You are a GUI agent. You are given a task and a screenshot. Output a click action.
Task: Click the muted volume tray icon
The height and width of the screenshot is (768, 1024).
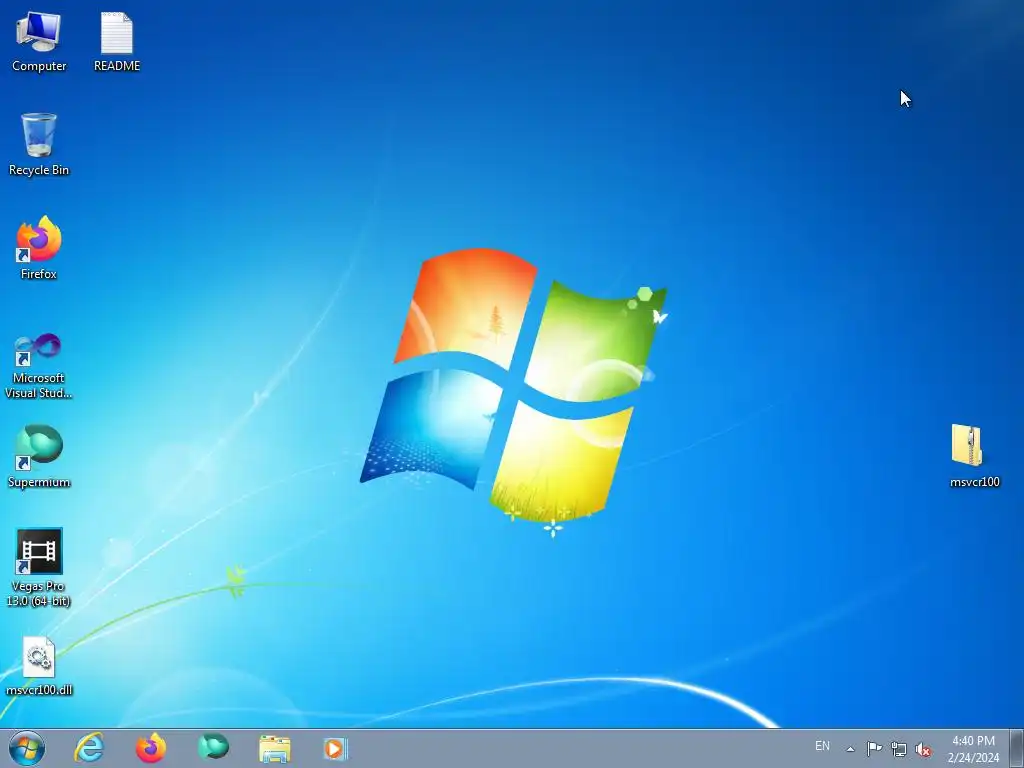923,749
